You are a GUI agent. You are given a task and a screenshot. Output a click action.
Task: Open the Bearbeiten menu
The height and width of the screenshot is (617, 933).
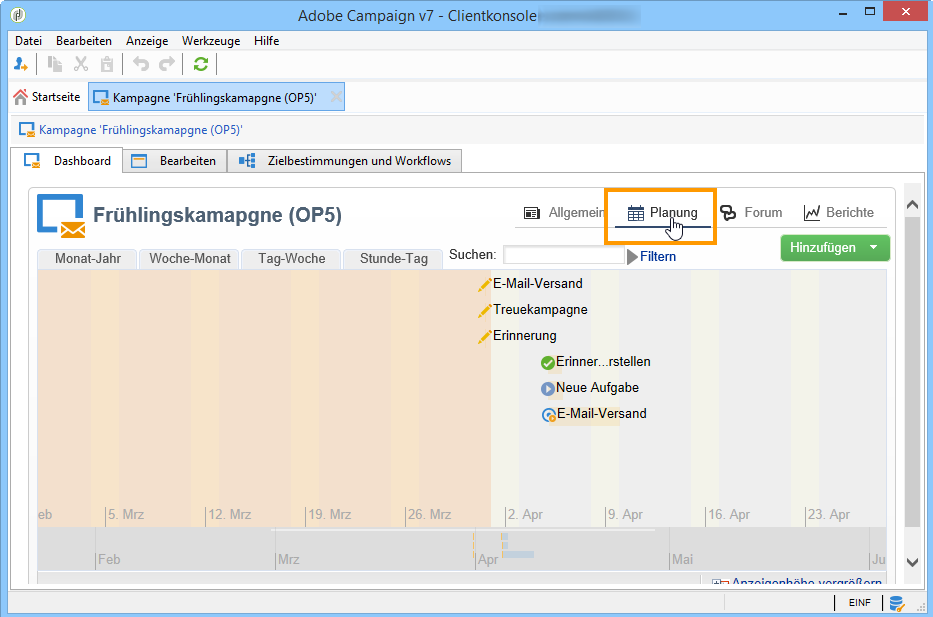pyautogui.click(x=84, y=41)
